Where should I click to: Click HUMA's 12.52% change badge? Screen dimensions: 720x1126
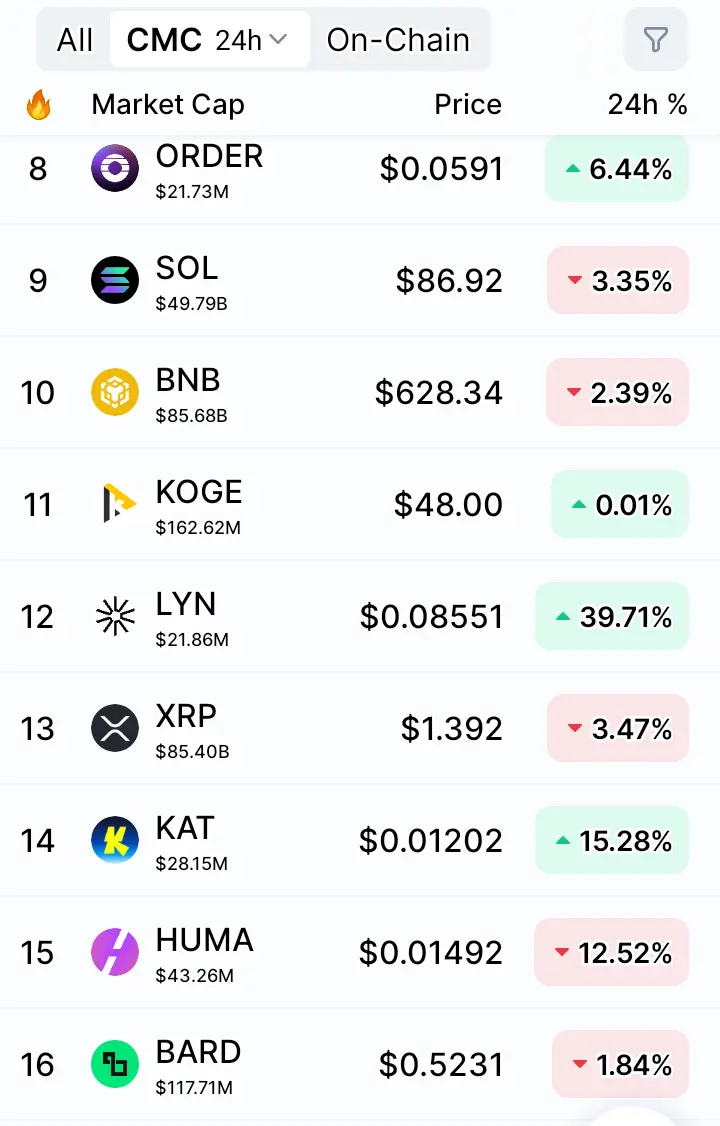pos(612,953)
